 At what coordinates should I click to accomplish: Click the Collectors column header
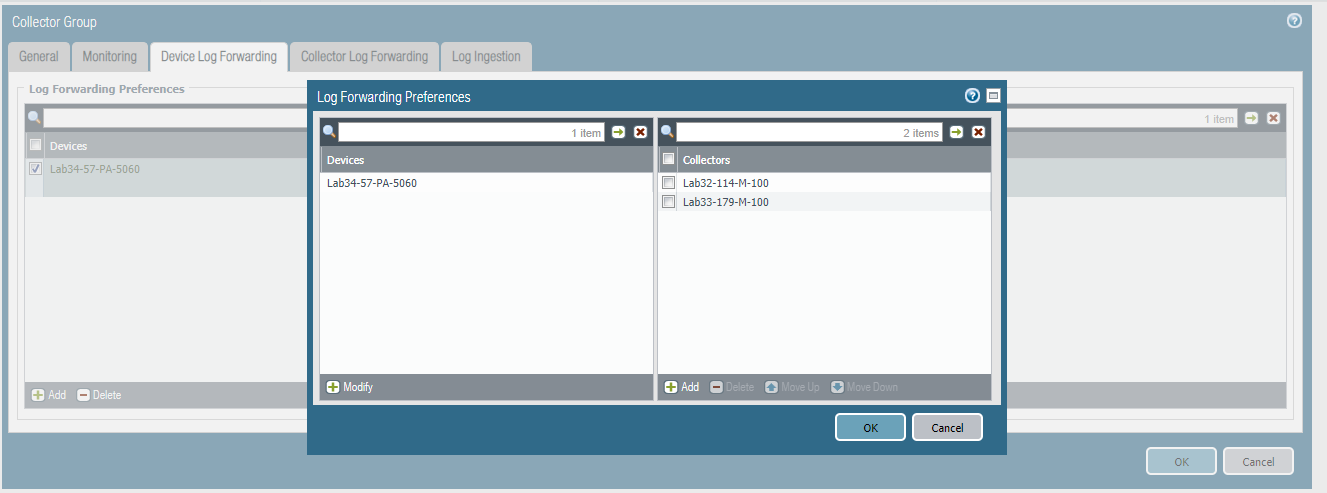pyautogui.click(x=835, y=160)
